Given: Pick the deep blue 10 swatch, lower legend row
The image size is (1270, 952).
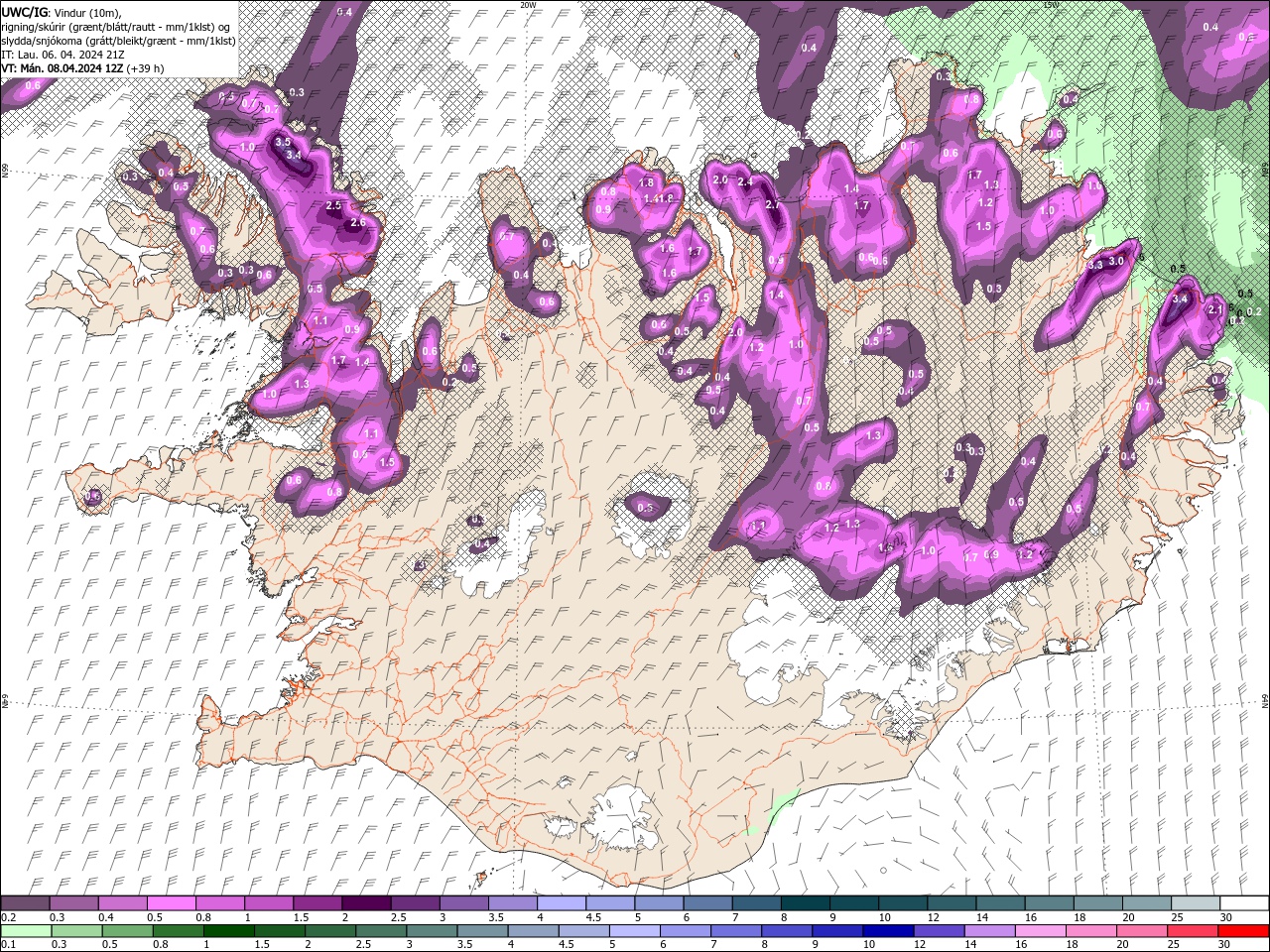Looking at the screenshot, I should click(887, 931).
